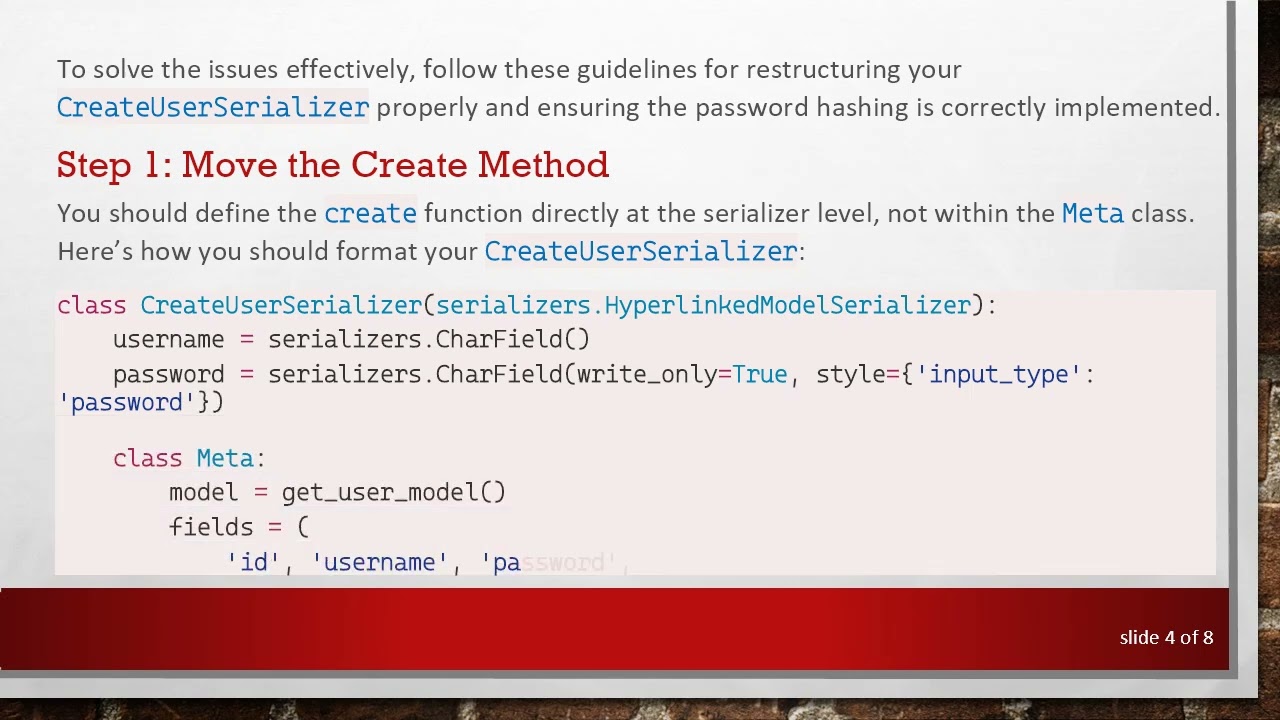Click the "'id'" entry in the fields tuple
1280x720 pixels.
pyautogui.click(x=253, y=562)
